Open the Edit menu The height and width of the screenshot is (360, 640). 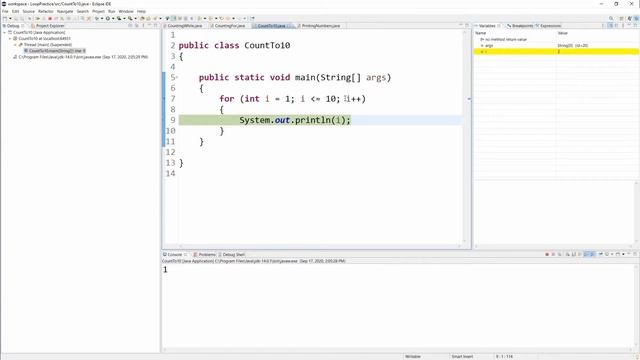16,11
